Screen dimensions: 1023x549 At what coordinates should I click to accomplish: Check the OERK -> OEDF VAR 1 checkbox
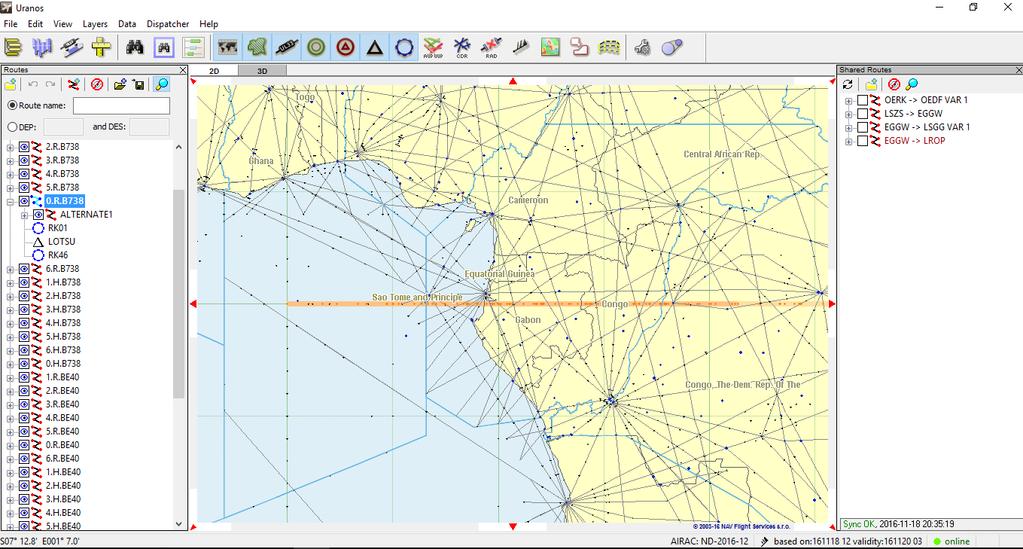pyautogui.click(x=862, y=100)
